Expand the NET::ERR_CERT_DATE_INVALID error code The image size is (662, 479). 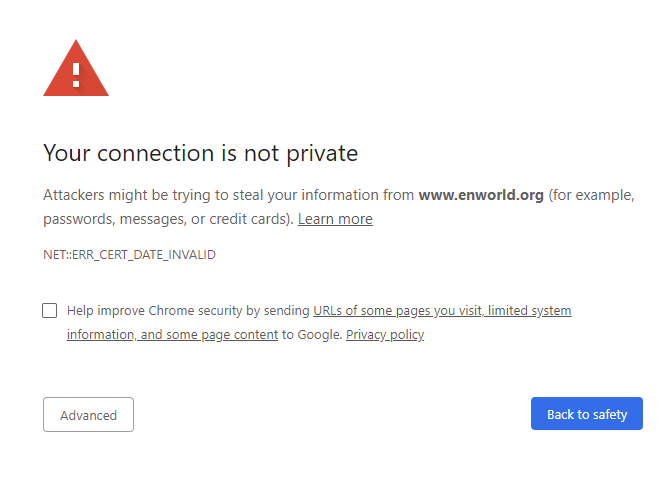(129, 255)
